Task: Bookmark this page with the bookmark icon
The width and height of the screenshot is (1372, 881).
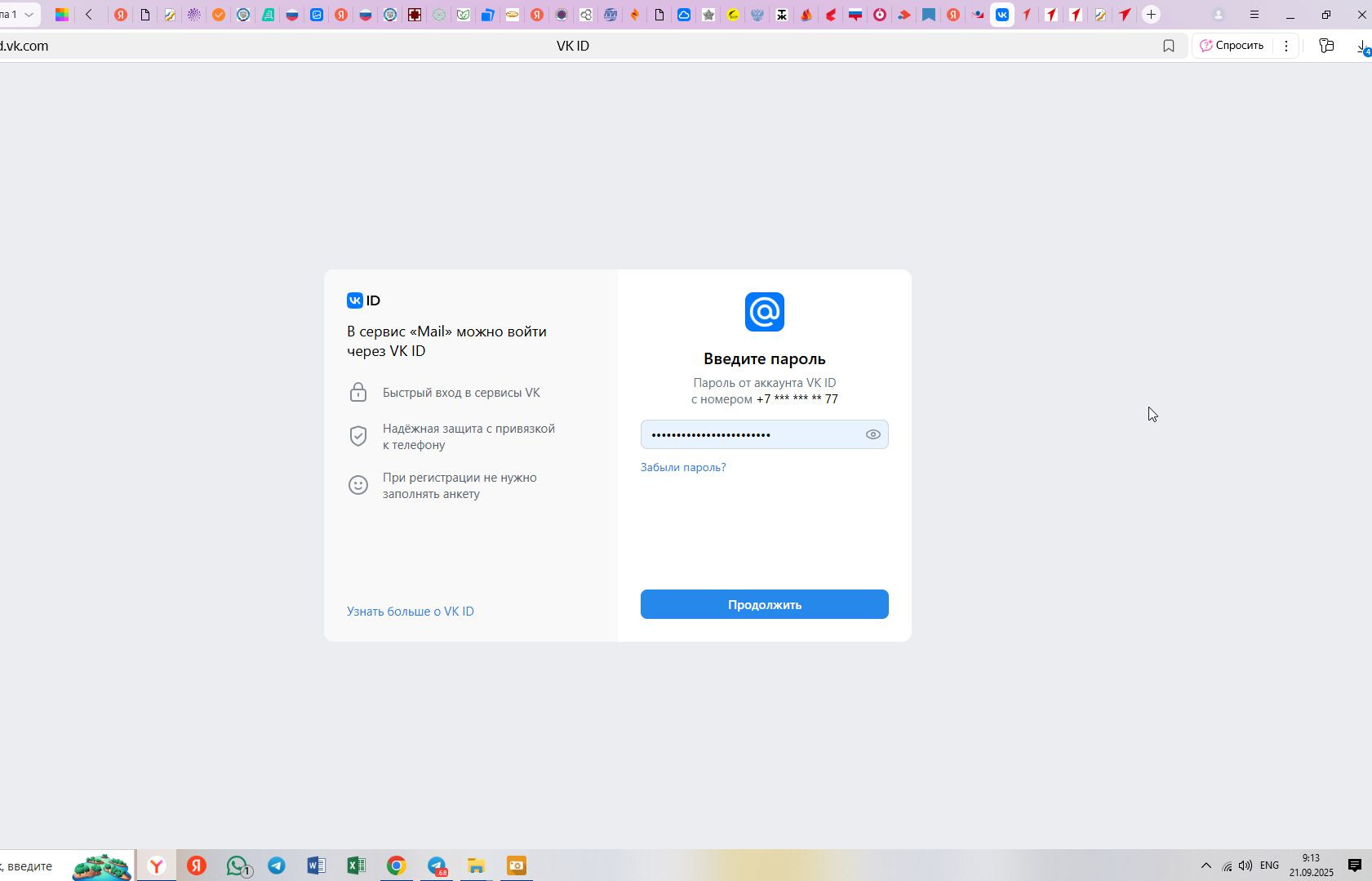Action: click(1169, 46)
